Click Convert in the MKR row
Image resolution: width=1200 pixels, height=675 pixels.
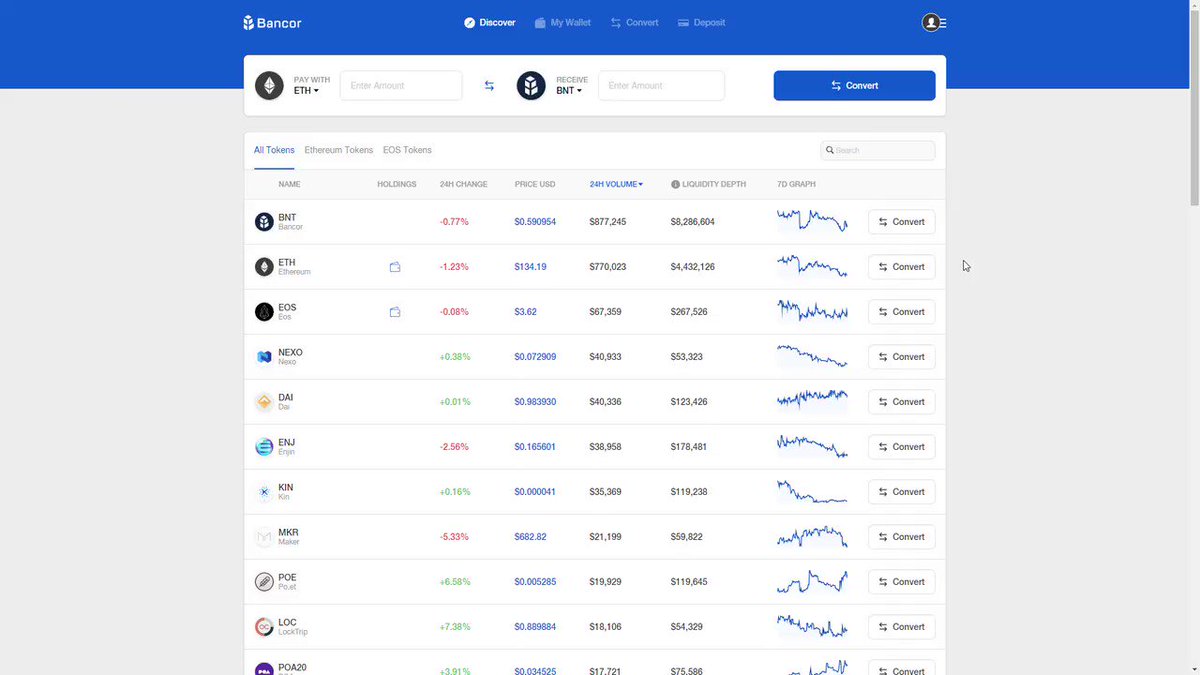901,537
